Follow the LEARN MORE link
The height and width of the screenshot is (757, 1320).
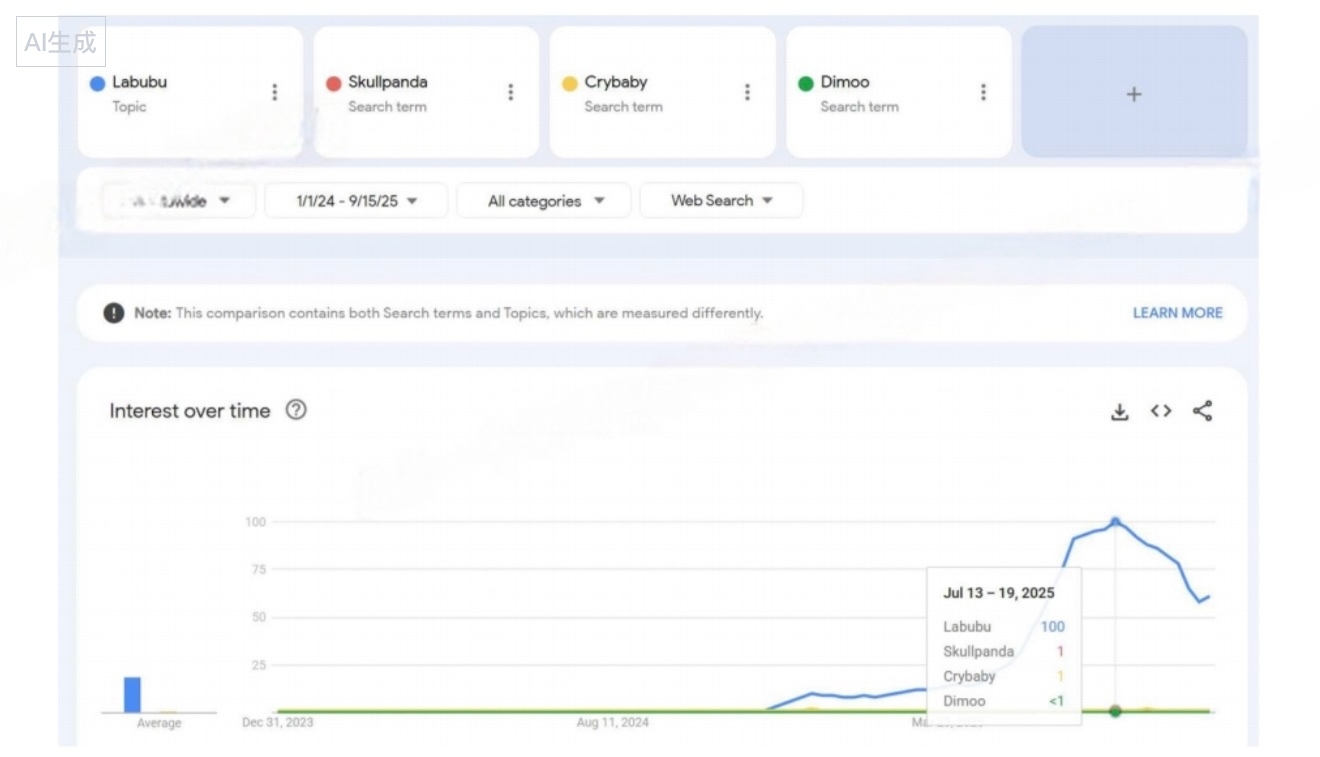(x=1177, y=313)
